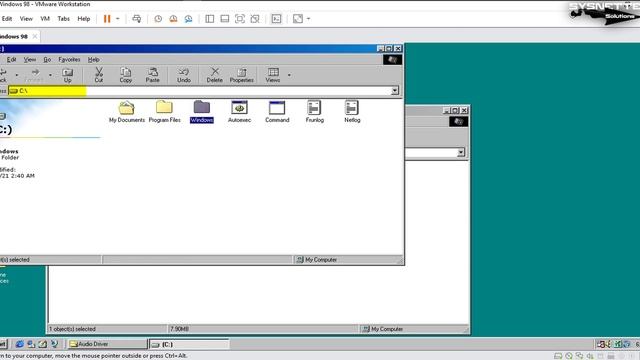Click View Channels quick launch icon
Screen dimensions: 640x360
[x=54, y=344]
